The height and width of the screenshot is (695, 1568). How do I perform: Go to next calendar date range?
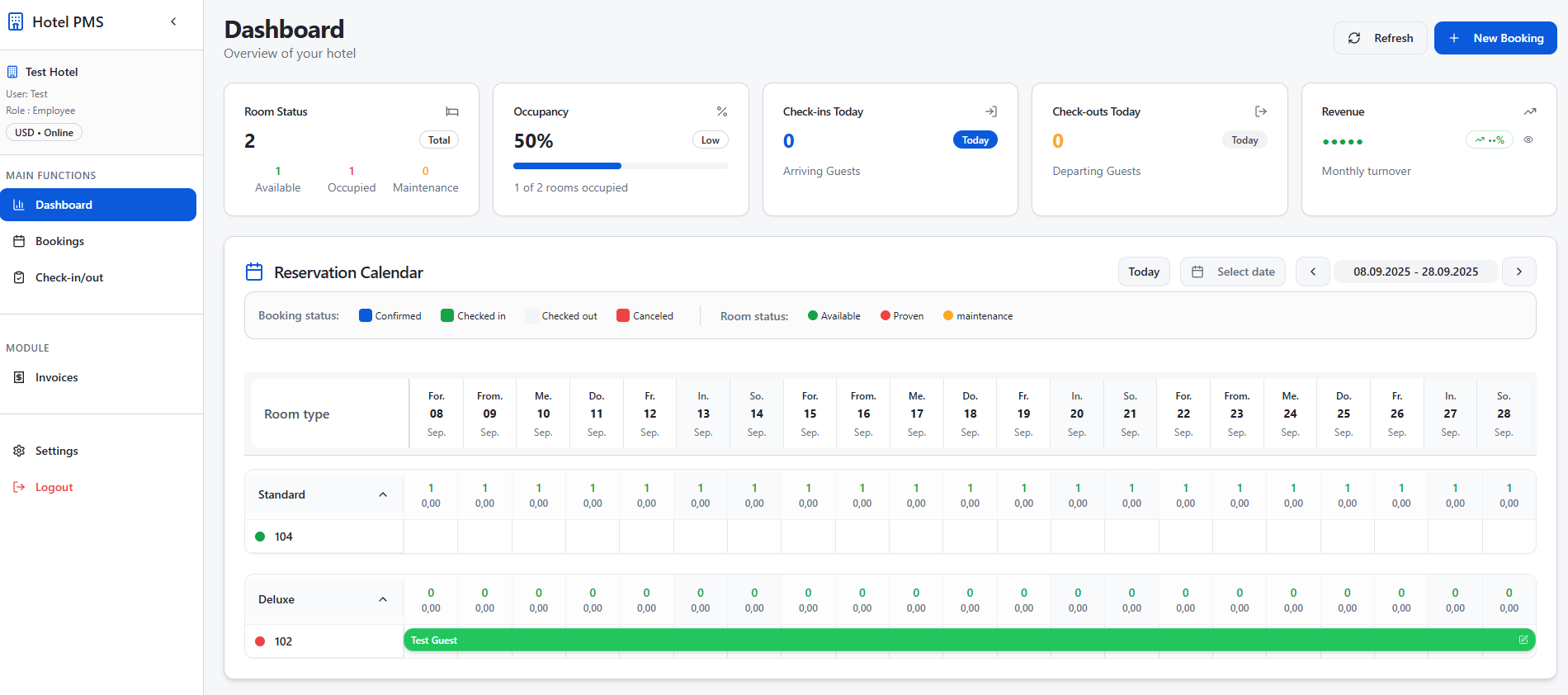pos(1518,272)
